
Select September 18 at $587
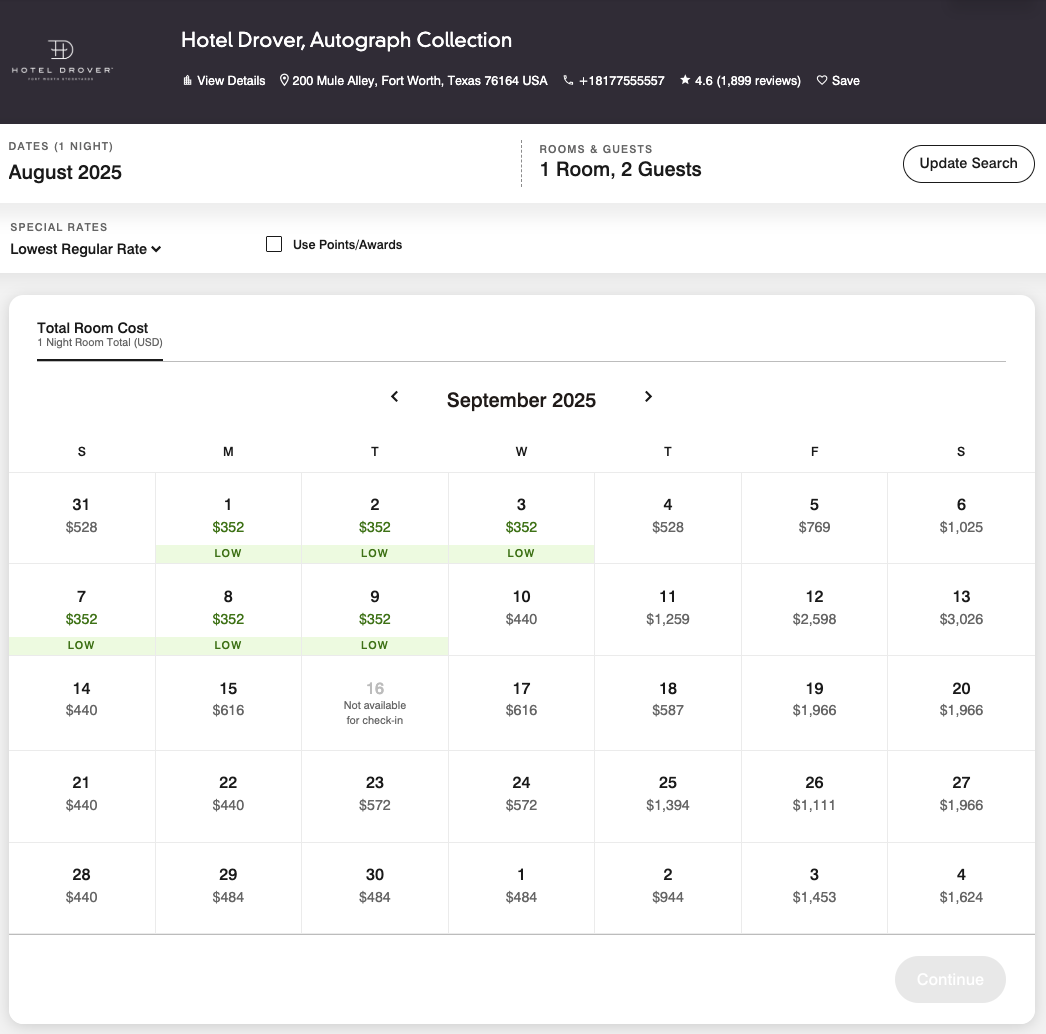[x=668, y=703]
